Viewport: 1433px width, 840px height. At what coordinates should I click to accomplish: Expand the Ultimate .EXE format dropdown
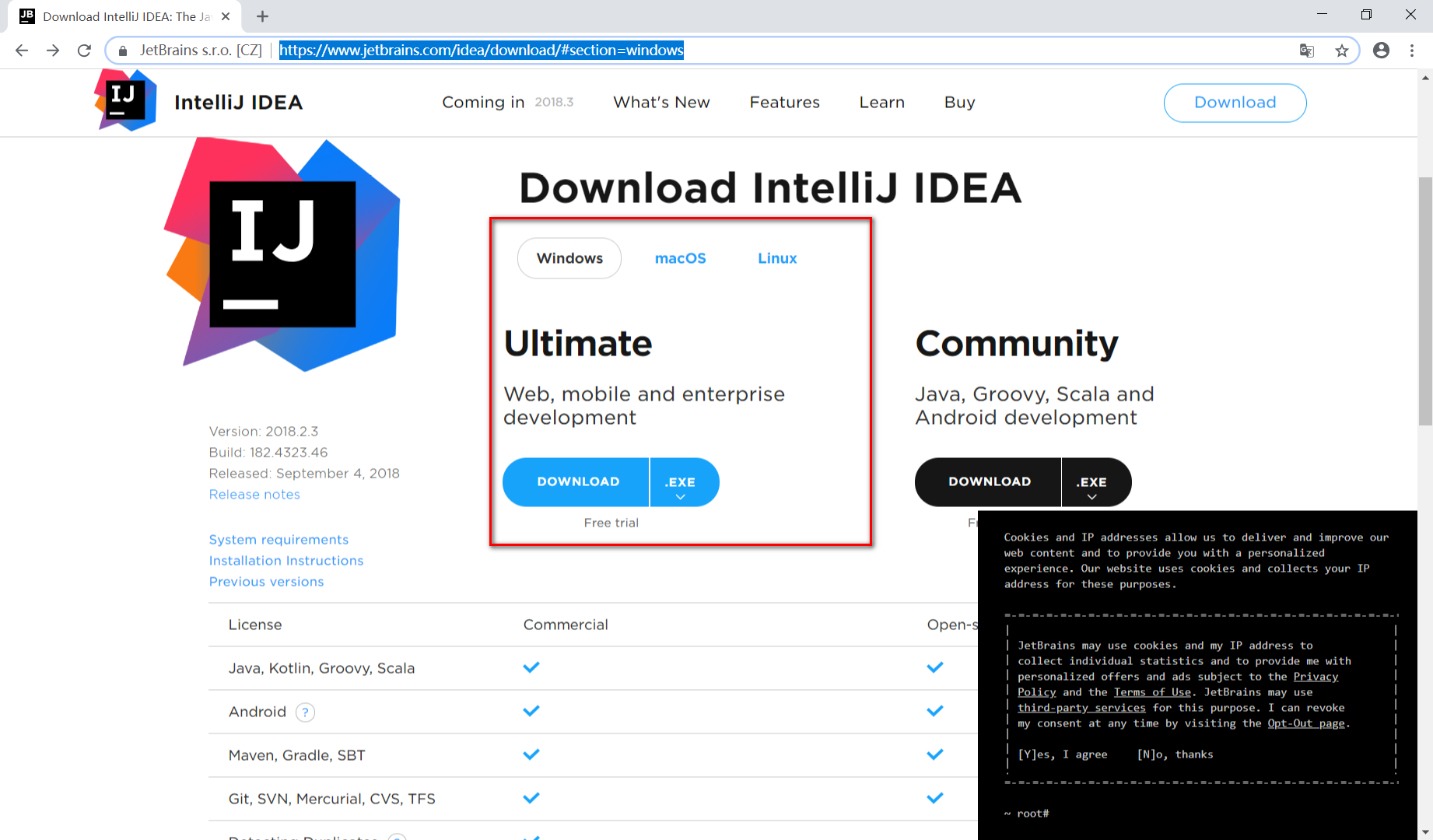tap(685, 482)
